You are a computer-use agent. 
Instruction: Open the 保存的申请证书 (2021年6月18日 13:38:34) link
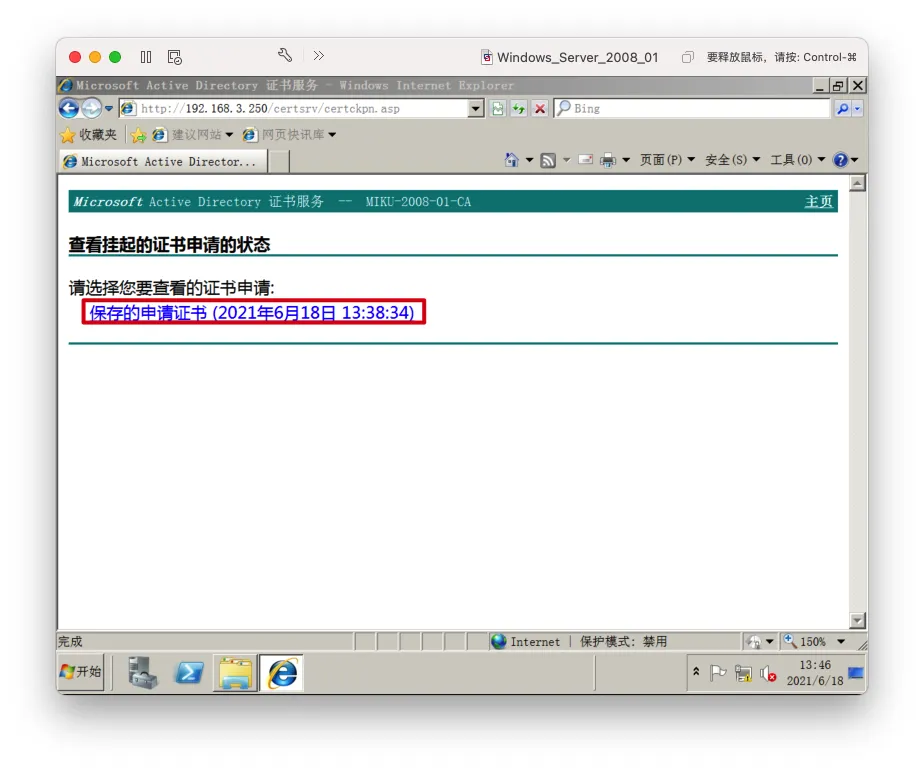252,312
